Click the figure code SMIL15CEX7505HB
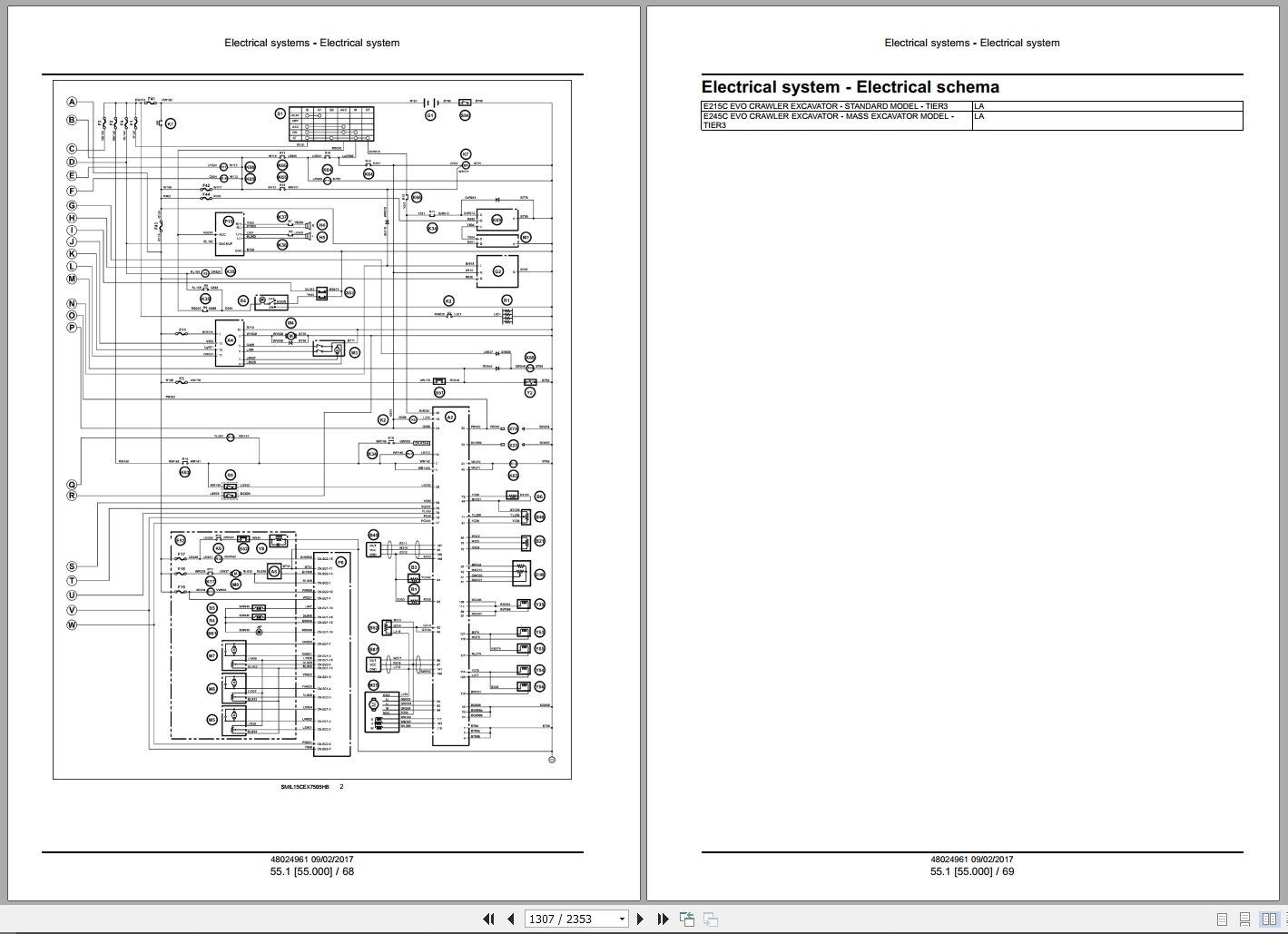The height and width of the screenshot is (934, 1288). click(305, 787)
